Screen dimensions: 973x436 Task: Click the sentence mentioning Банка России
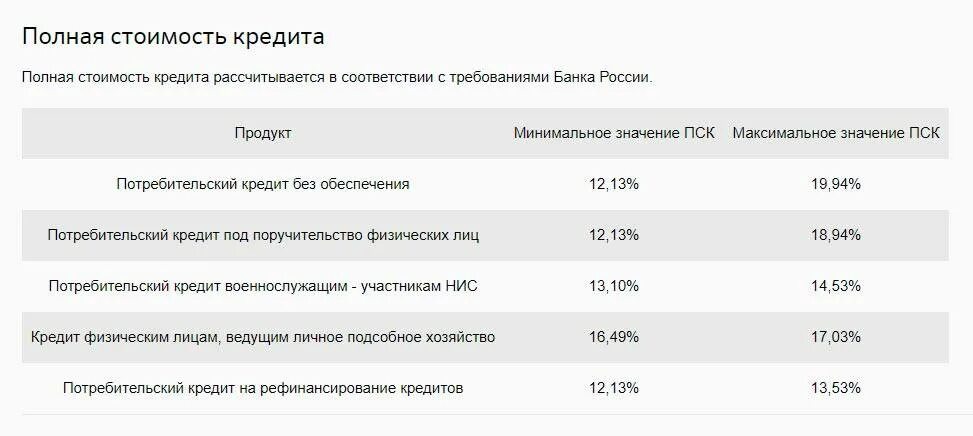338,78
